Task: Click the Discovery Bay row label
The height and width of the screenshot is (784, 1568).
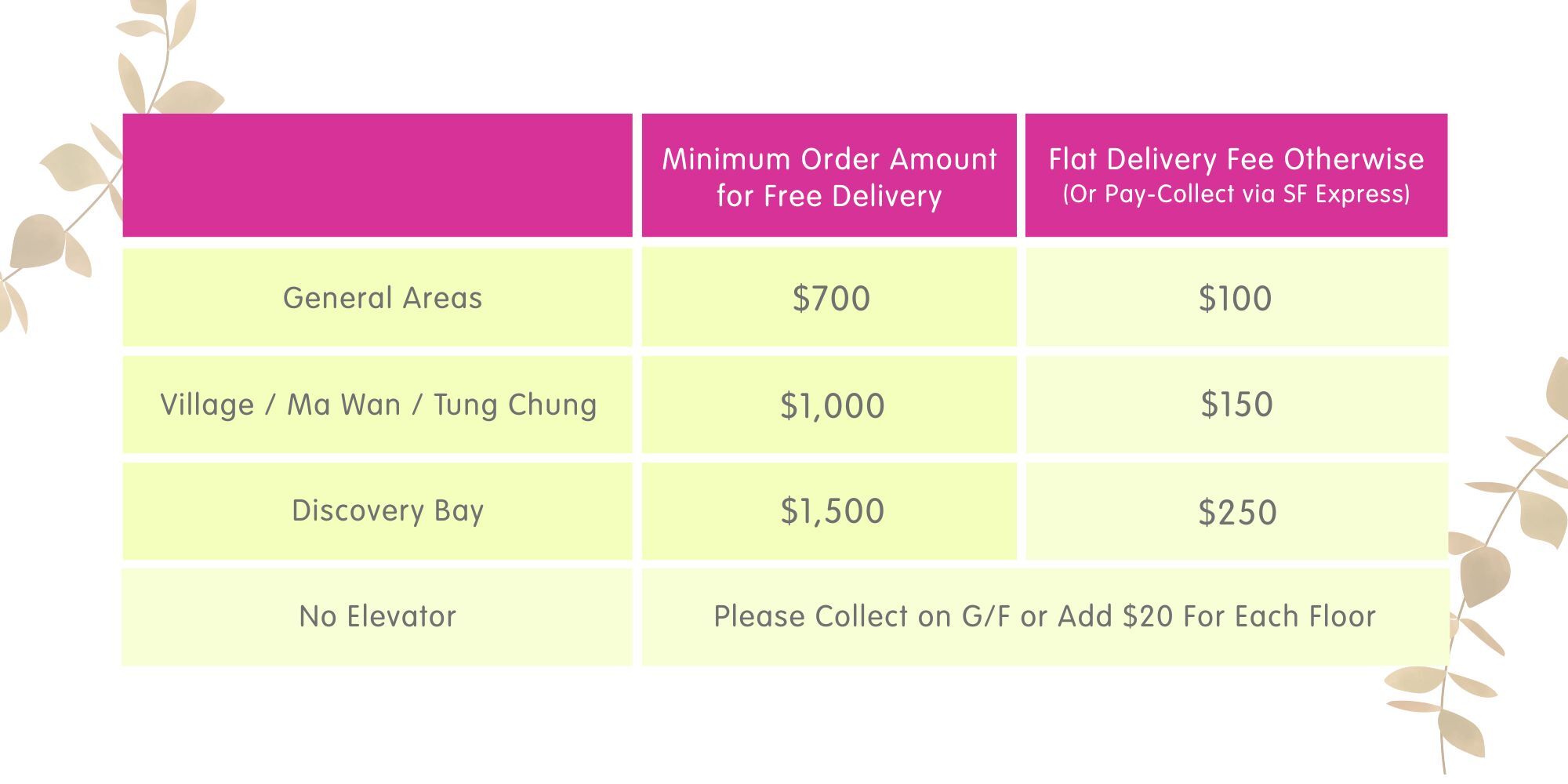Action: pos(387,510)
